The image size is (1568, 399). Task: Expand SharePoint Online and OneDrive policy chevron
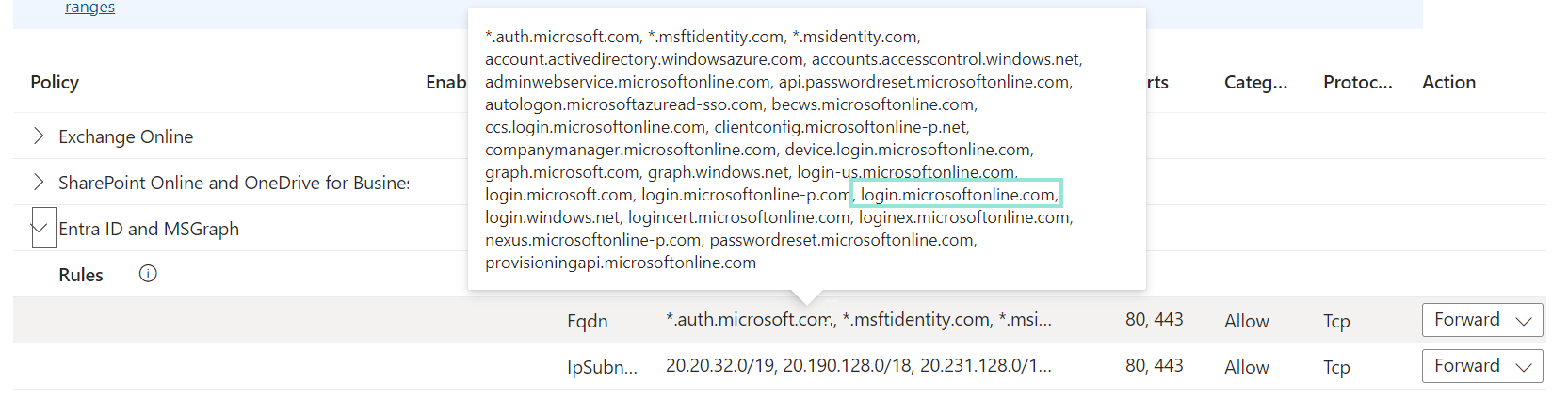pyautogui.click(x=39, y=183)
